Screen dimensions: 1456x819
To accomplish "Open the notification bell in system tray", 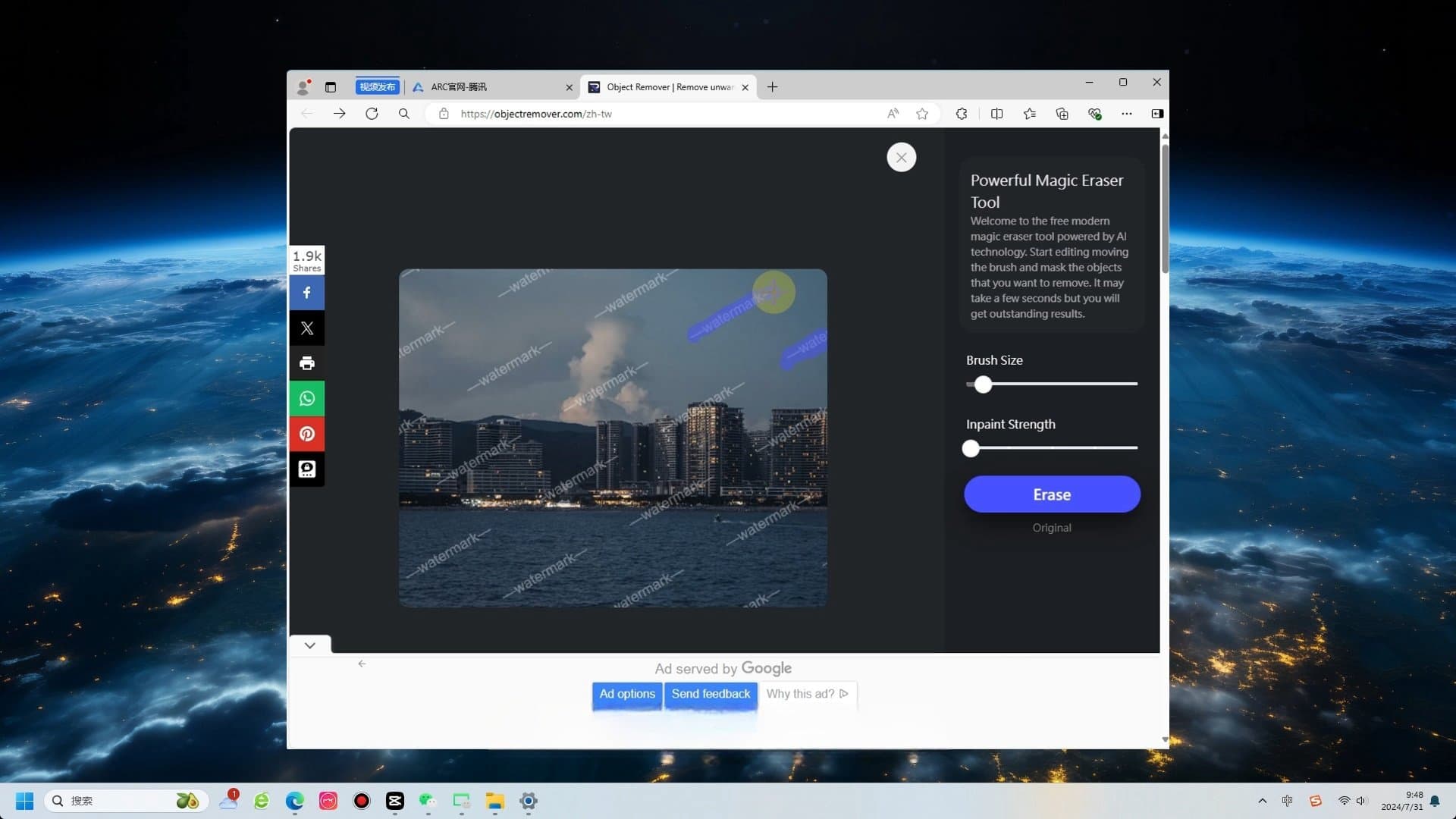I will [1435, 801].
